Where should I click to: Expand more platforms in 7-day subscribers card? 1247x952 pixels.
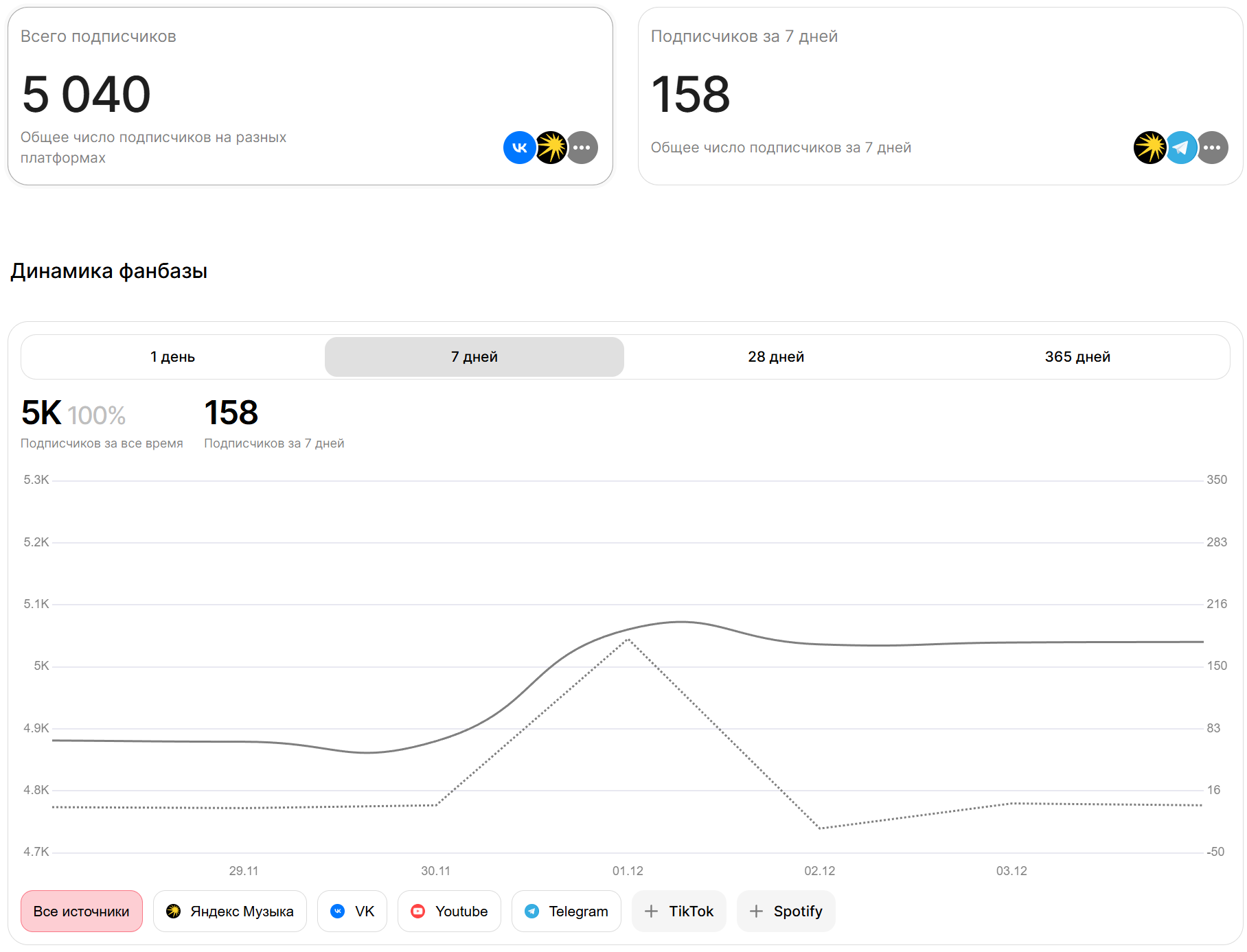tap(1213, 148)
